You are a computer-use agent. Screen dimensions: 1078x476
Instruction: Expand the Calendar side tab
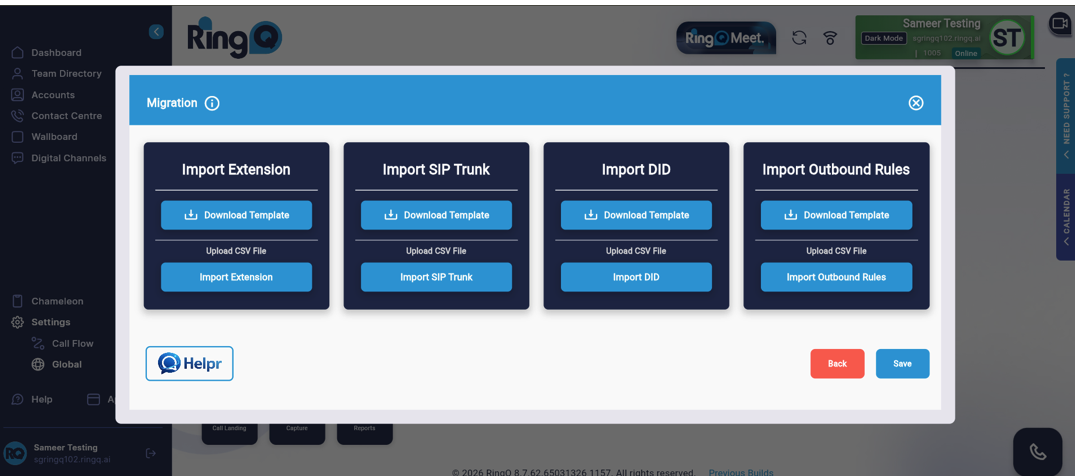[1066, 217]
